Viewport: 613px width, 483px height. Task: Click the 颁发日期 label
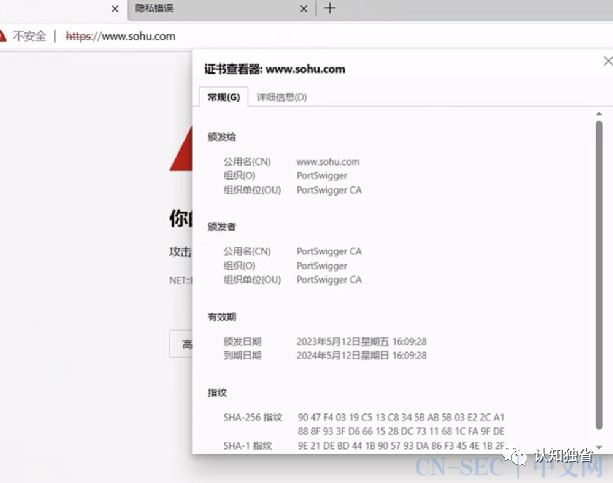coord(242,342)
